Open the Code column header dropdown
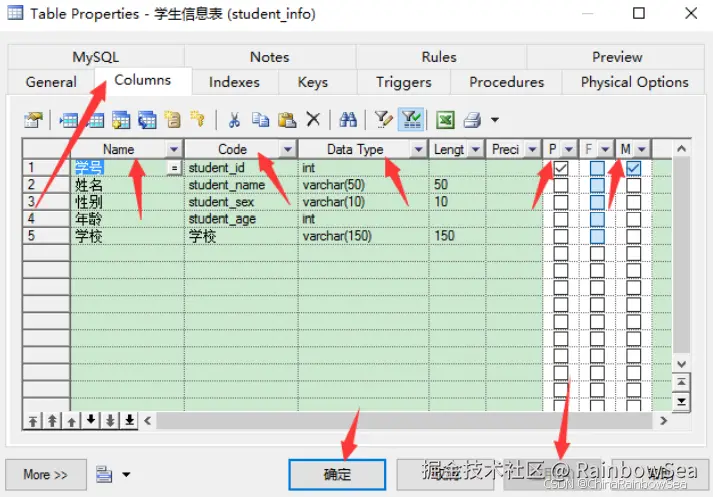Screen dimensions: 713x497 tap(287, 149)
